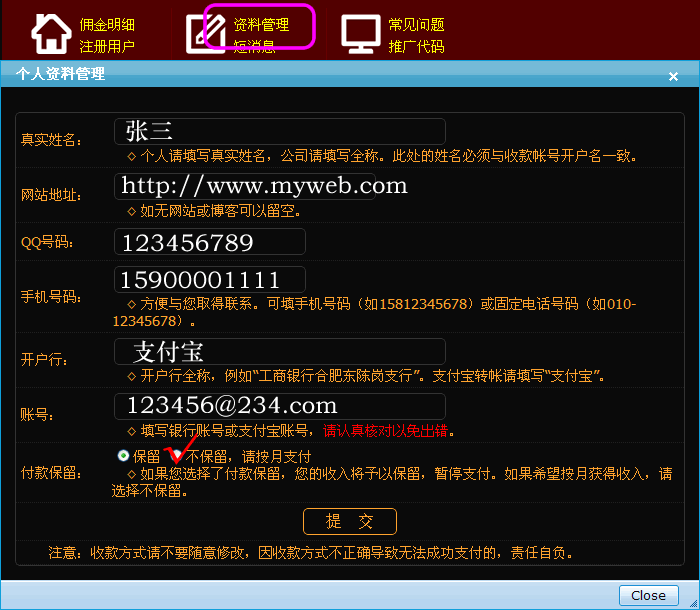
Task: Click the QQ号码 label
Action: [47, 242]
